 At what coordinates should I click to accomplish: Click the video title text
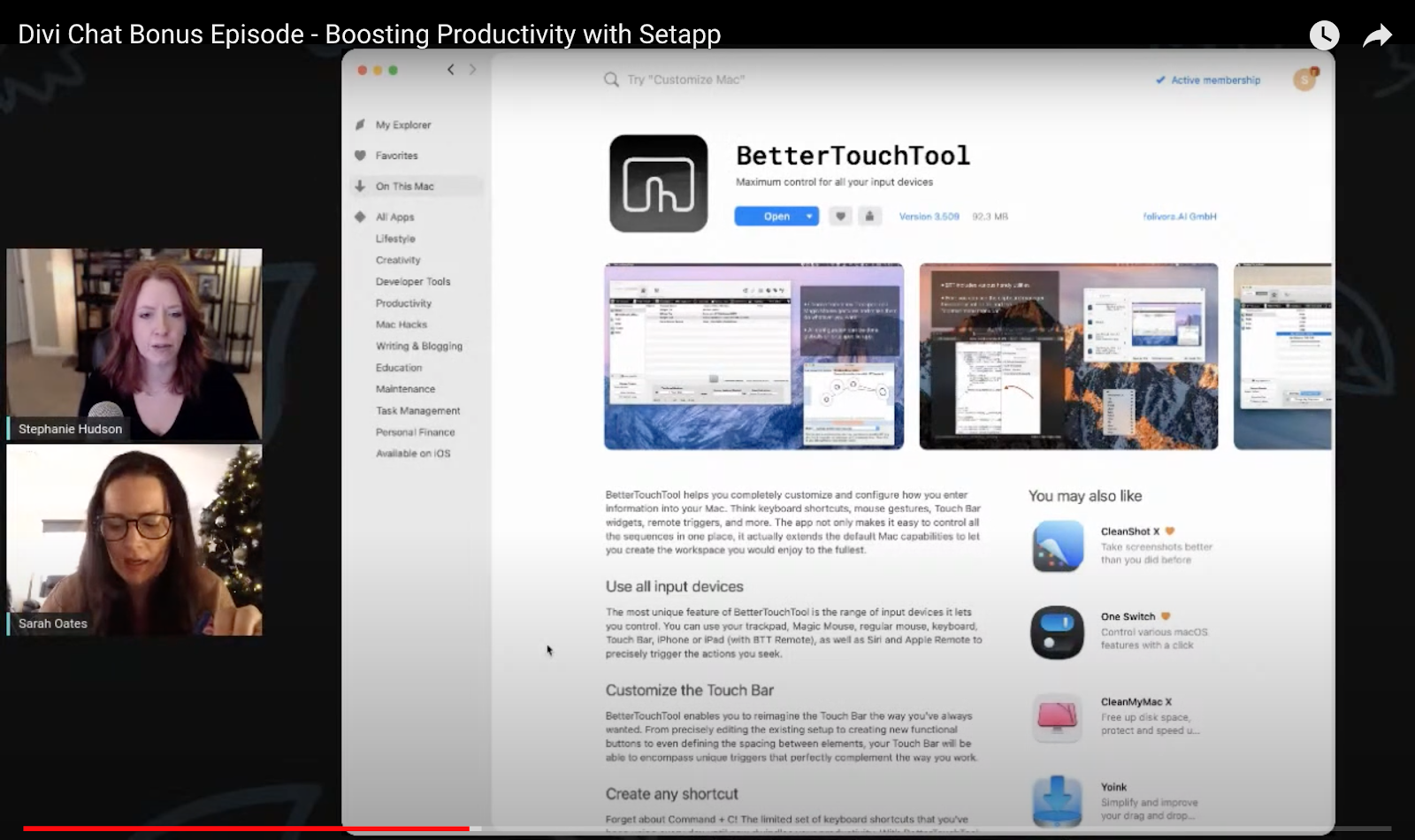click(370, 34)
